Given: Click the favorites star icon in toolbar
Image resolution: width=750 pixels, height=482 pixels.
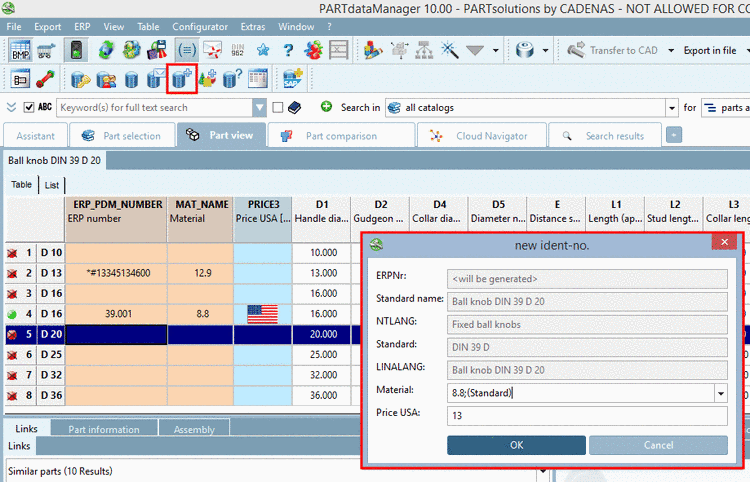Looking at the screenshot, I should click(263, 50).
